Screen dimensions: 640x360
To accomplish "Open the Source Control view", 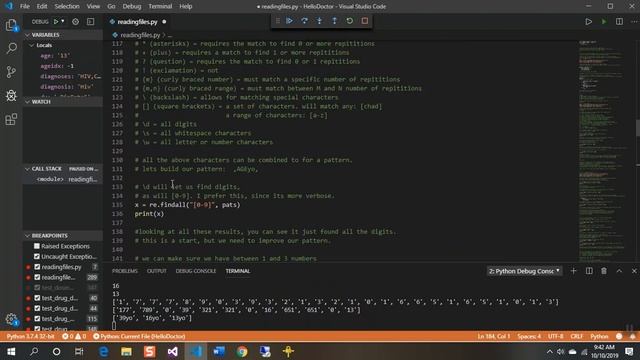I will coord(11,72).
